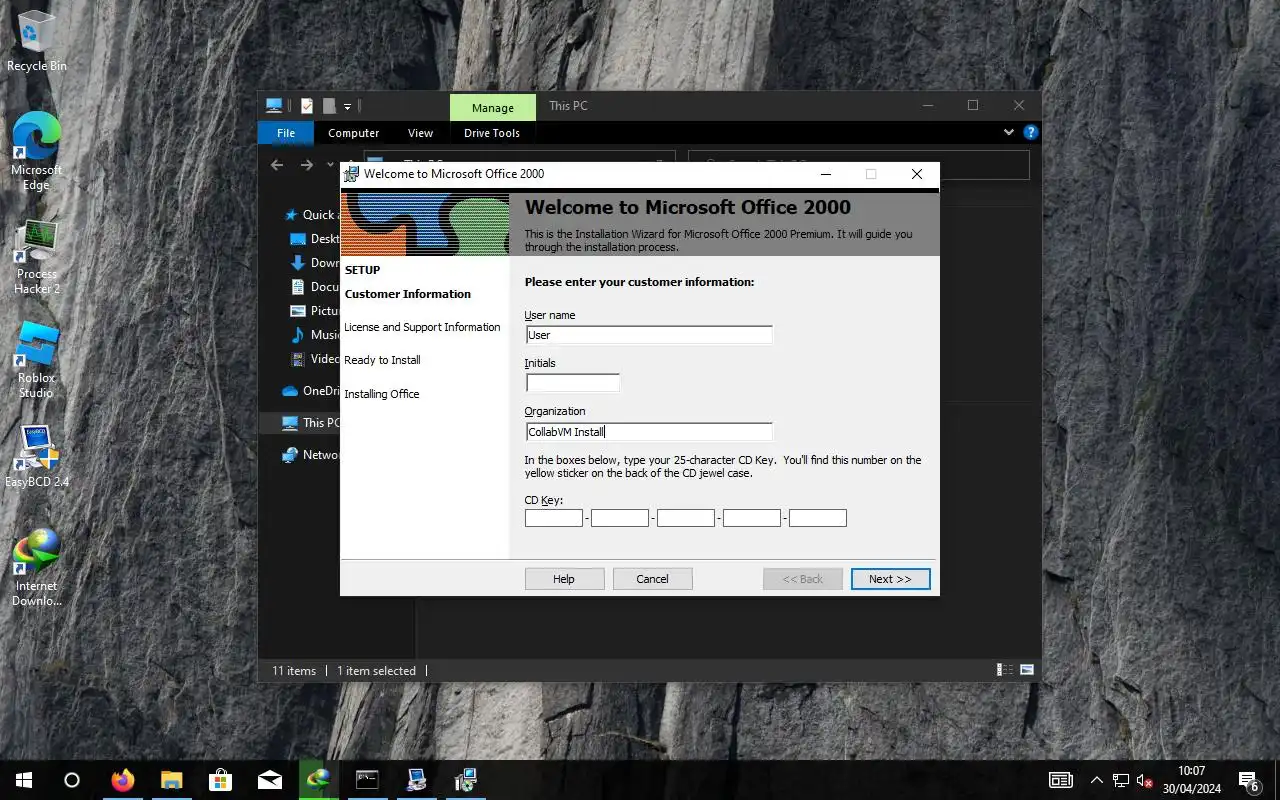Select Desktop in Explorer sidebar
The image size is (1280, 800).
pyautogui.click(x=314, y=239)
